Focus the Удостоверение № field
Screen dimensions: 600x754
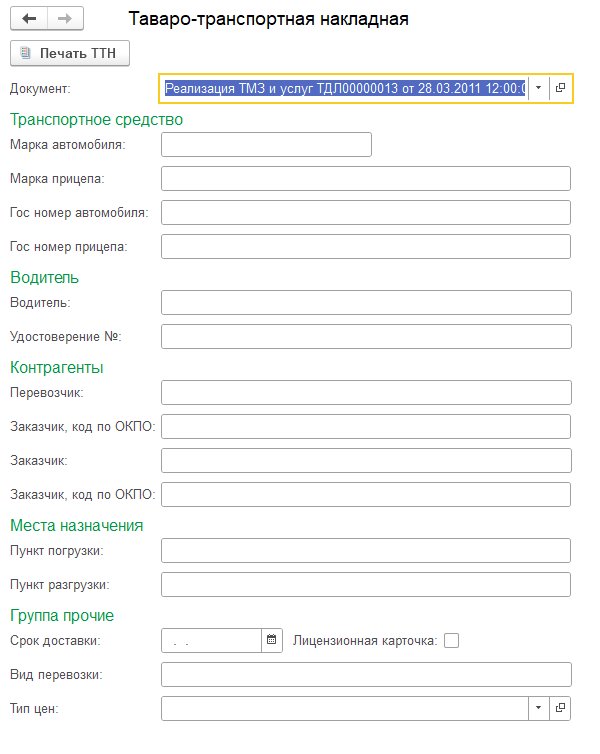(x=365, y=336)
